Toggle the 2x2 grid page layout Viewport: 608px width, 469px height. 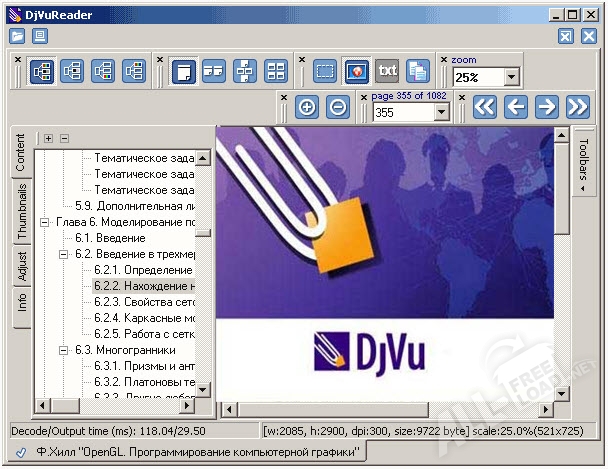pos(275,71)
